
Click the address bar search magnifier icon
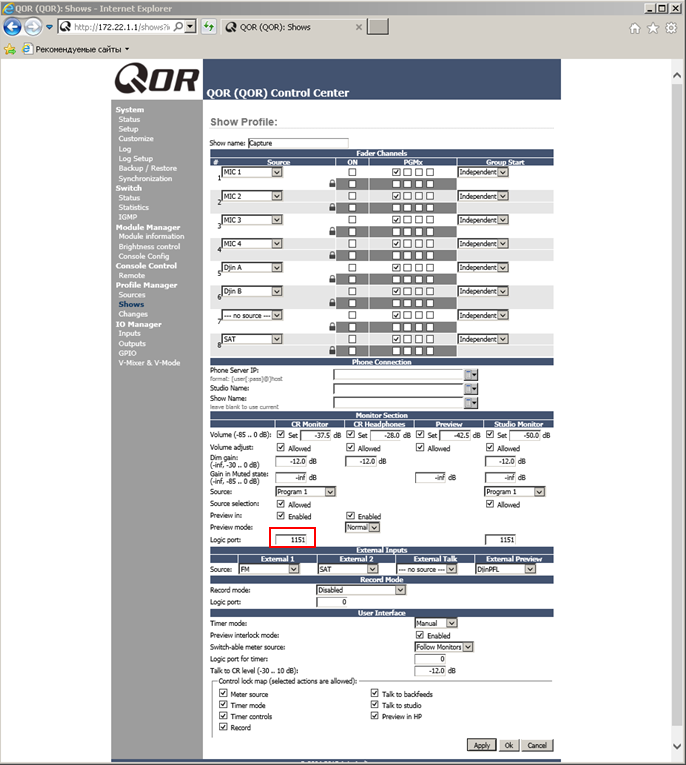179,27
